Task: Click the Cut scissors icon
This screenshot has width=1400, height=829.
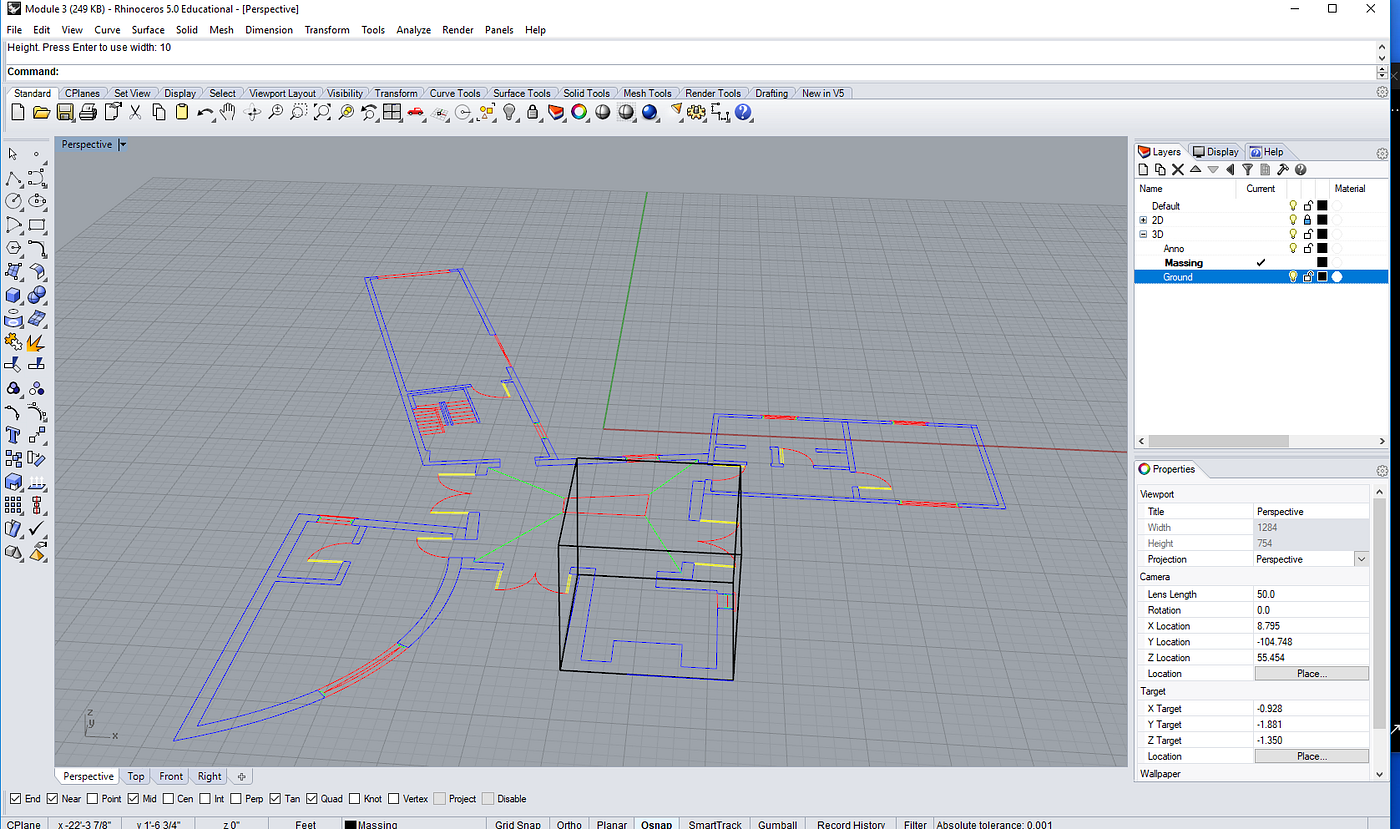Action: (x=135, y=113)
